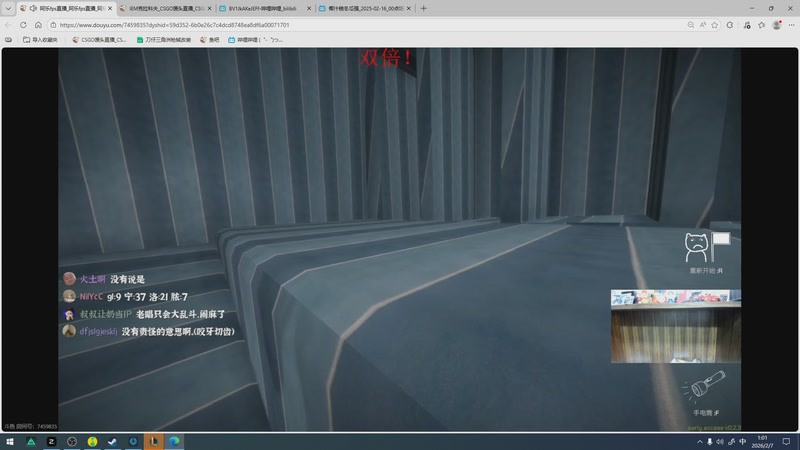800x450 pixels.
Task: Switch to the 2025-02-16 bilibili tab
Action: [364, 8]
